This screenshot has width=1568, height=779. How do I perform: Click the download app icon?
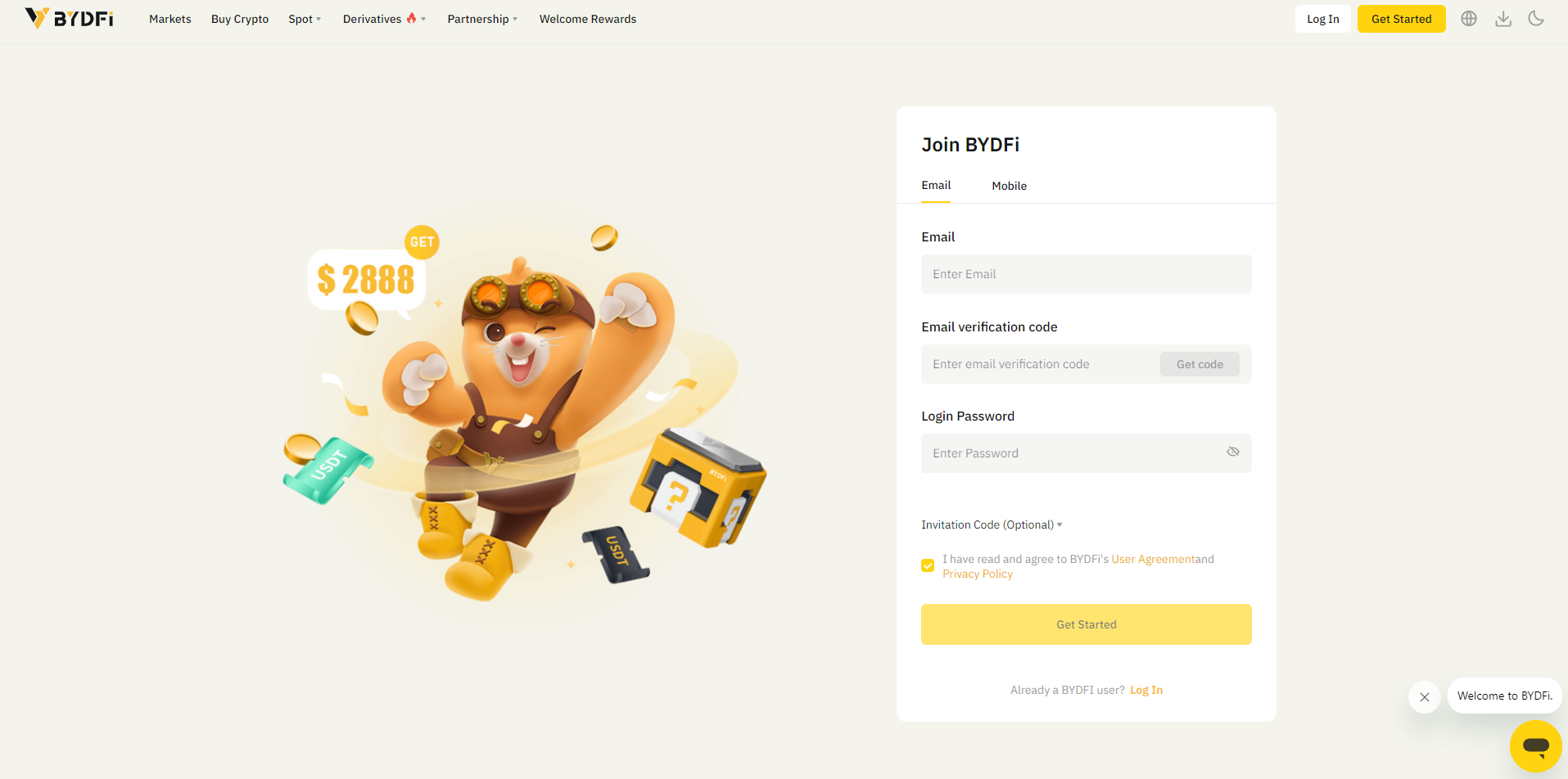(x=1503, y=19)
